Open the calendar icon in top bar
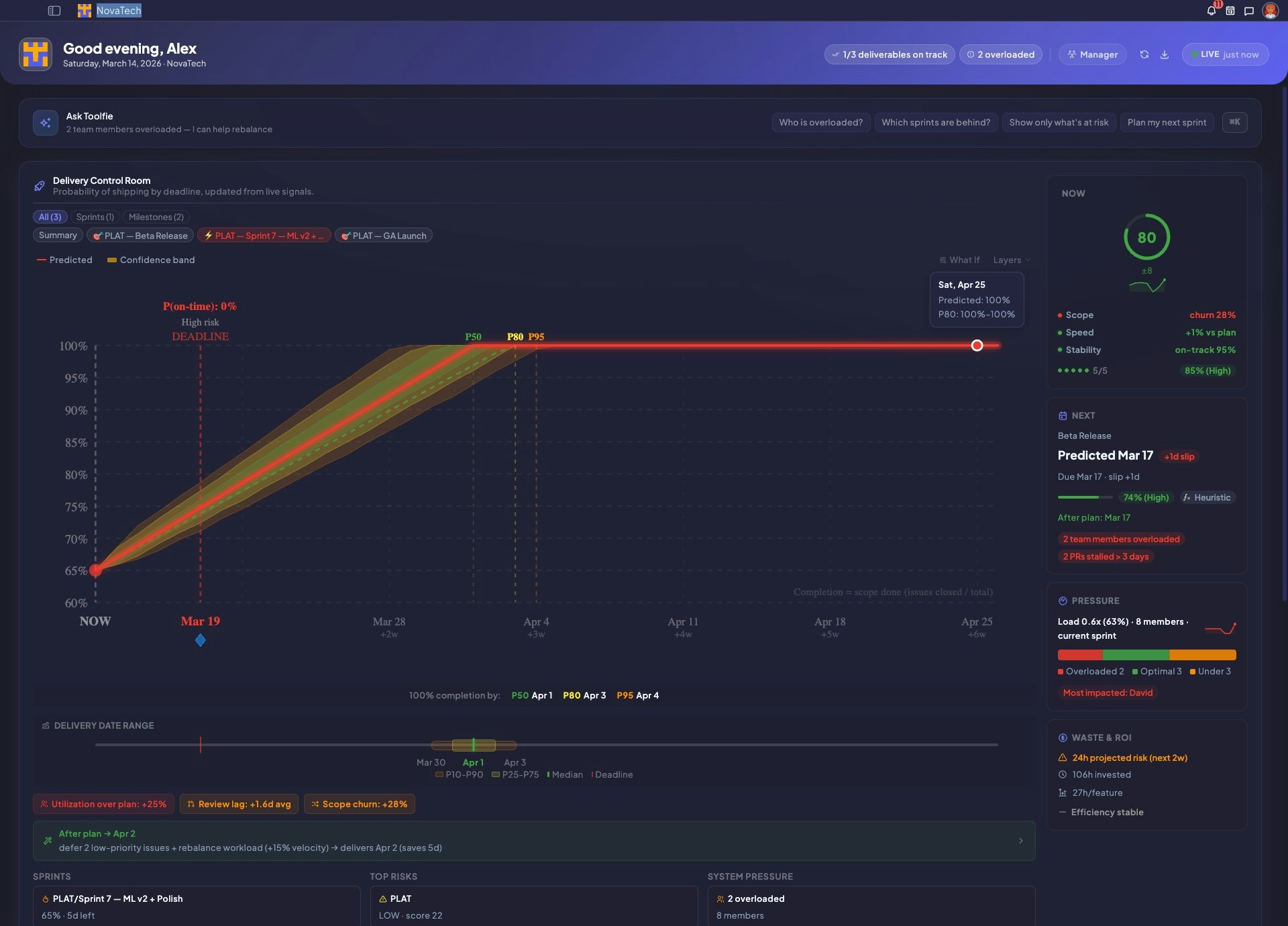1288x926 pixels. (1230, 11)
